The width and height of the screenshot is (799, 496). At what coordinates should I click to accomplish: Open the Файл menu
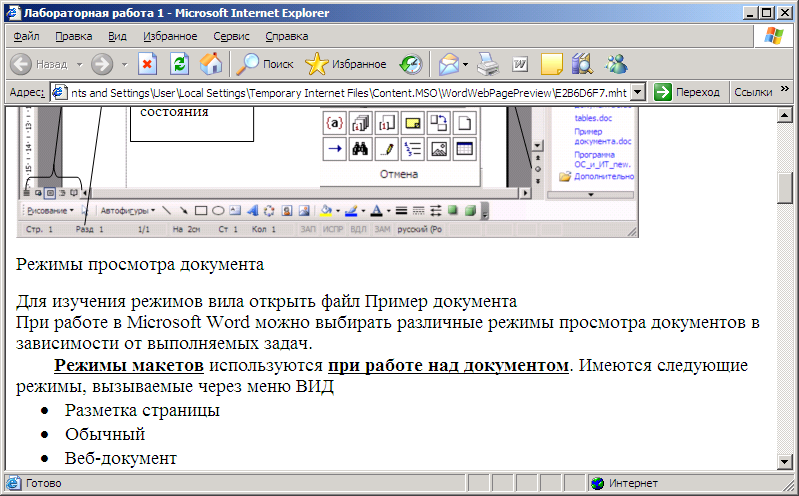26,36
